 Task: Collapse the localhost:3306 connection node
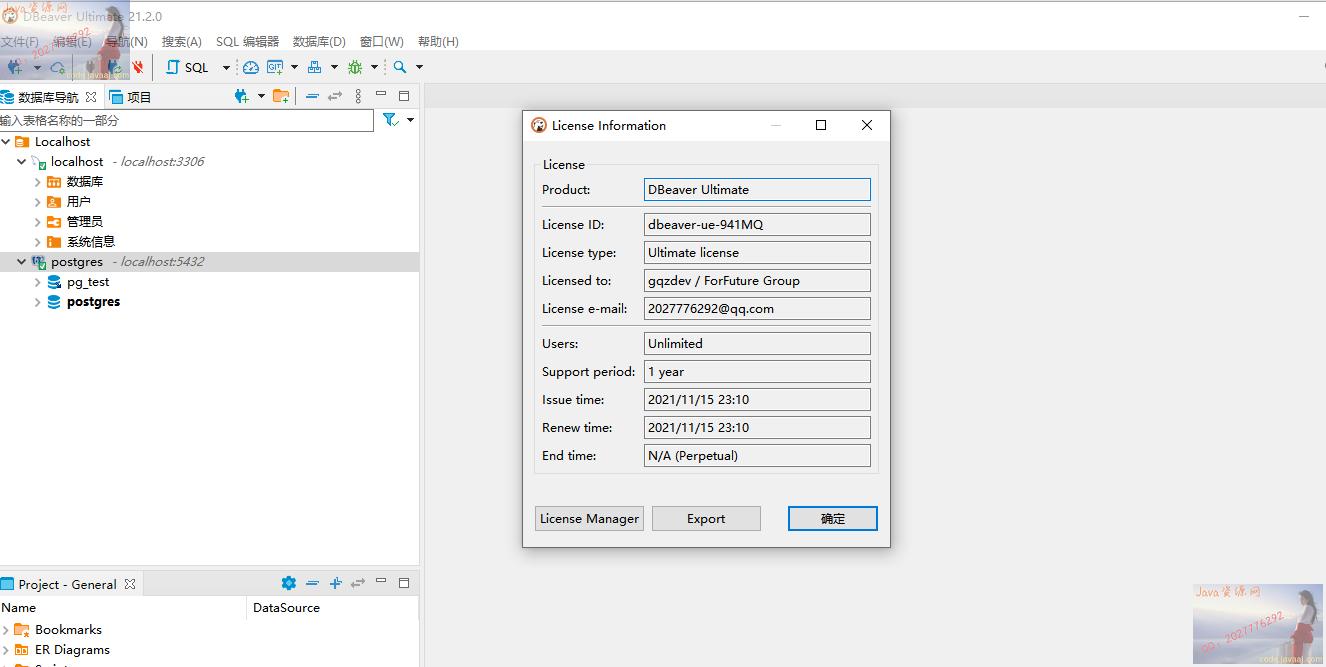click(21, 162)
